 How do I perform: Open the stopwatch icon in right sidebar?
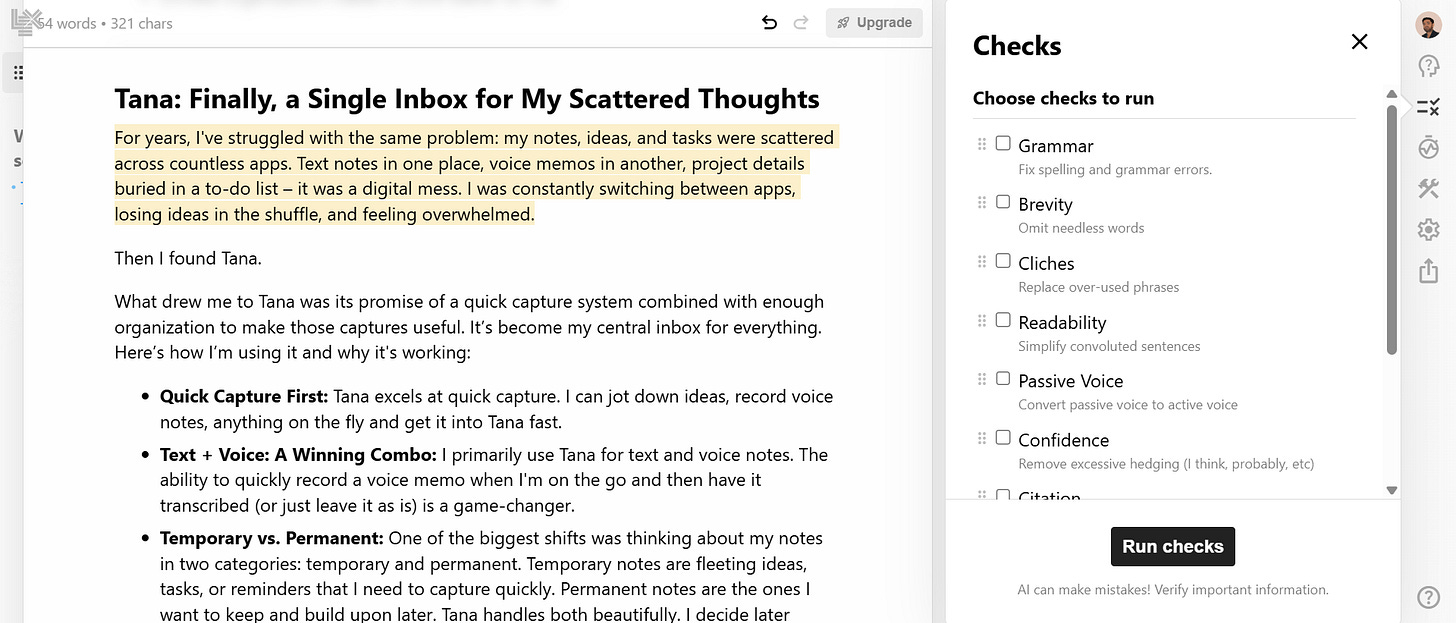tap(1429, 147)
